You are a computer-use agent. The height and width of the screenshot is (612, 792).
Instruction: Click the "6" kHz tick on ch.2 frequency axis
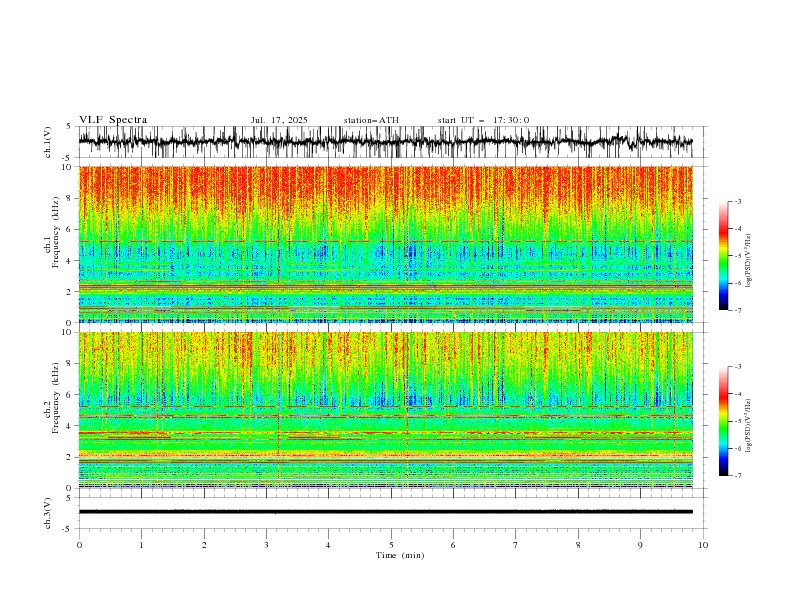[x=71, y=395]
